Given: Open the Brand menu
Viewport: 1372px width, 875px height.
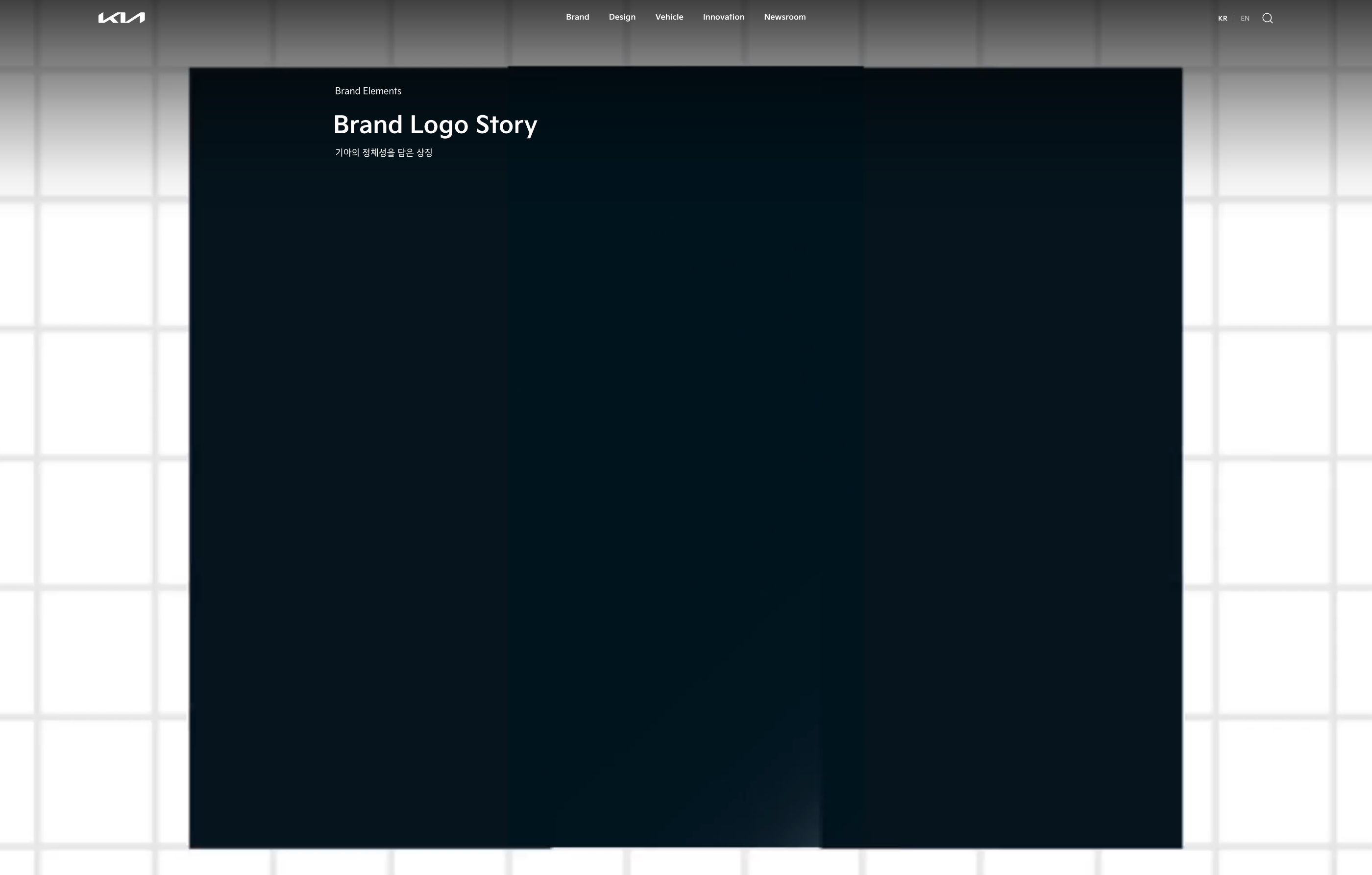Looking at the screenshot, I should tap(577, 17).
